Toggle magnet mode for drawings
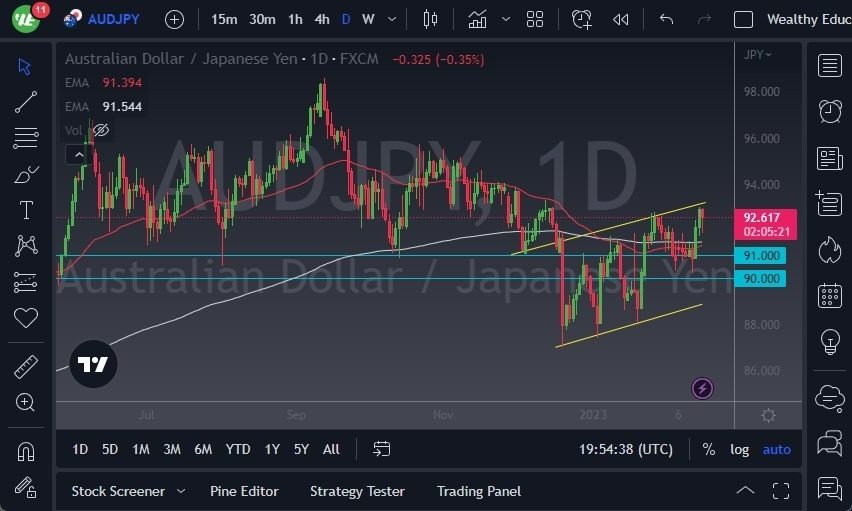 (26, 451)
